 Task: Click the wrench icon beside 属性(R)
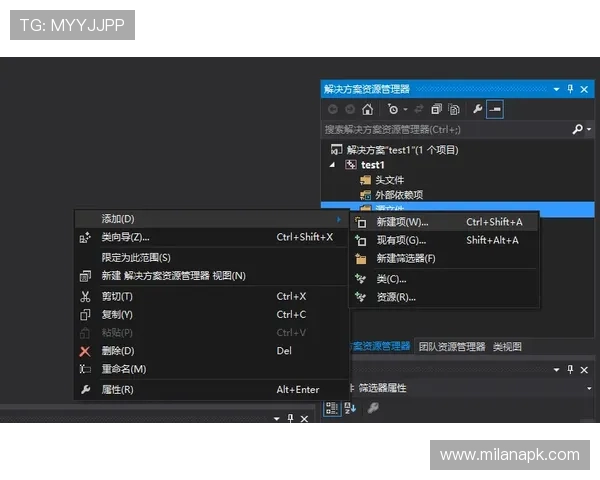pyautogui.click(x=85, y=390)
